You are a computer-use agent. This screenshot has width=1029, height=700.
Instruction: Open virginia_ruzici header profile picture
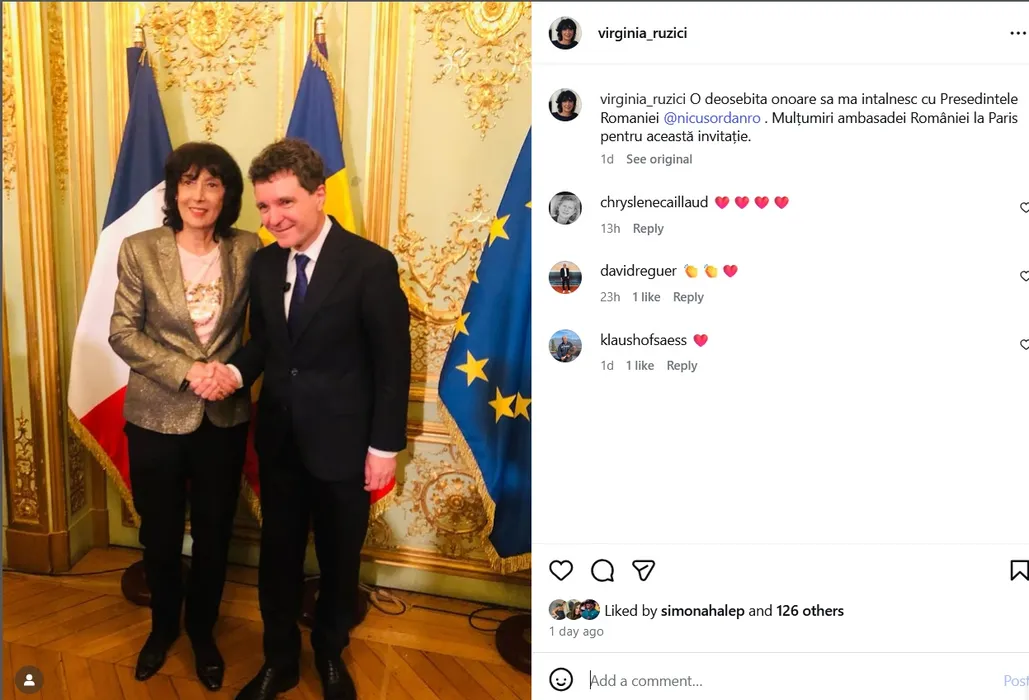565,33
